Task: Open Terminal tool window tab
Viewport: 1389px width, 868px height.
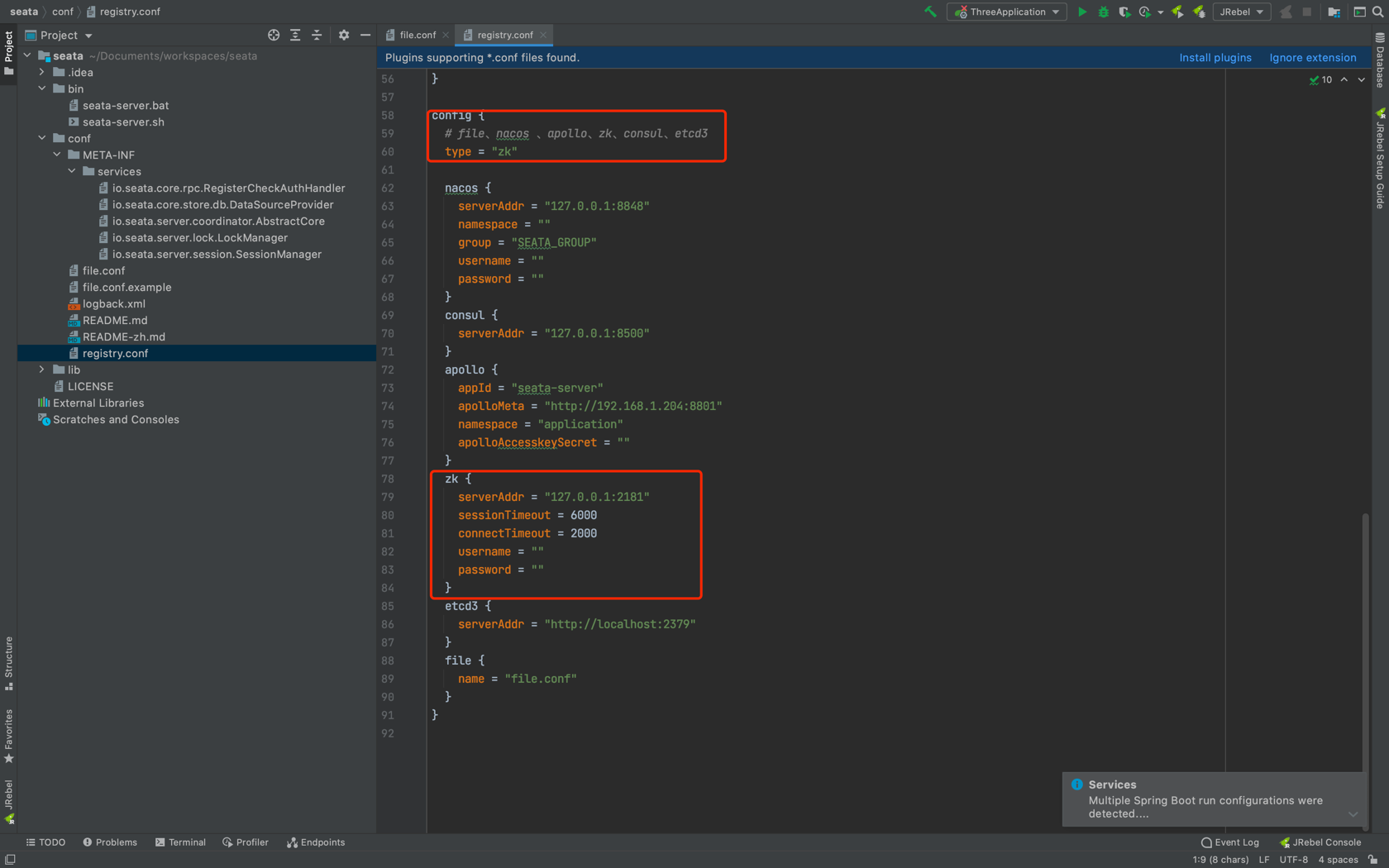Action: [x=180, y=842]
